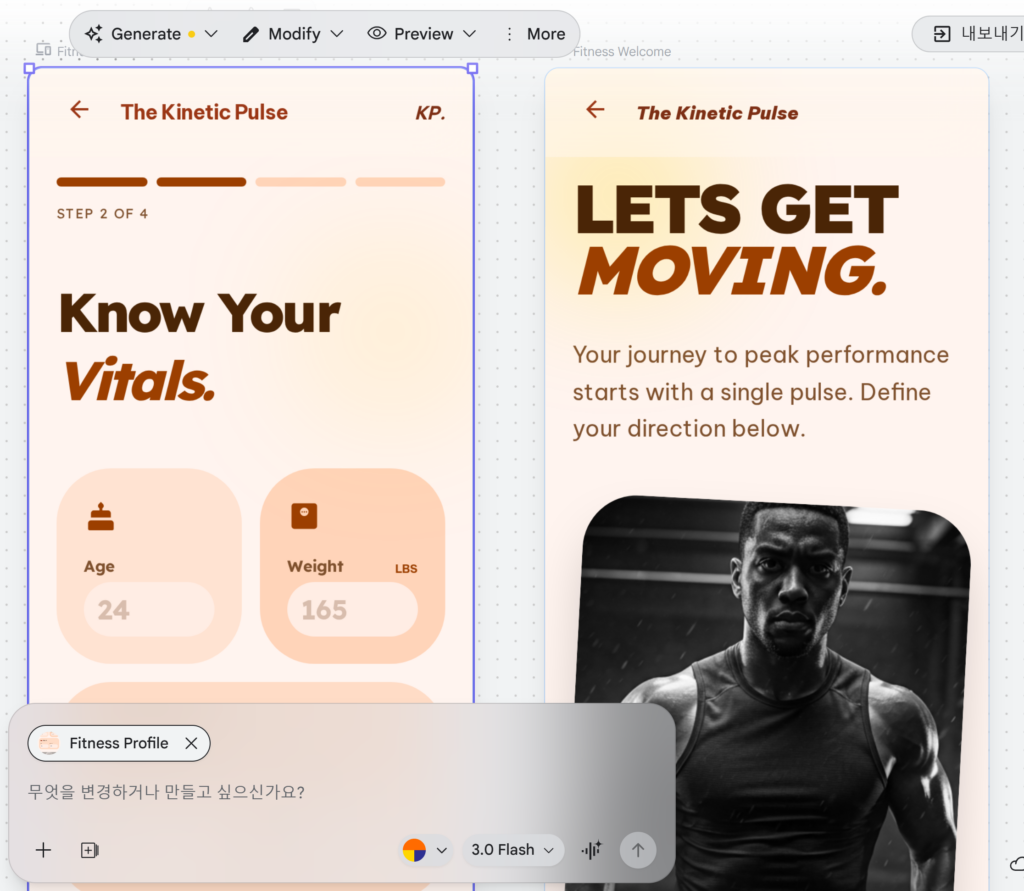Click back arrow in Fitness Welcome screen
The height and width of the screenshot is (891, 1024).
(x=595, y=109)
